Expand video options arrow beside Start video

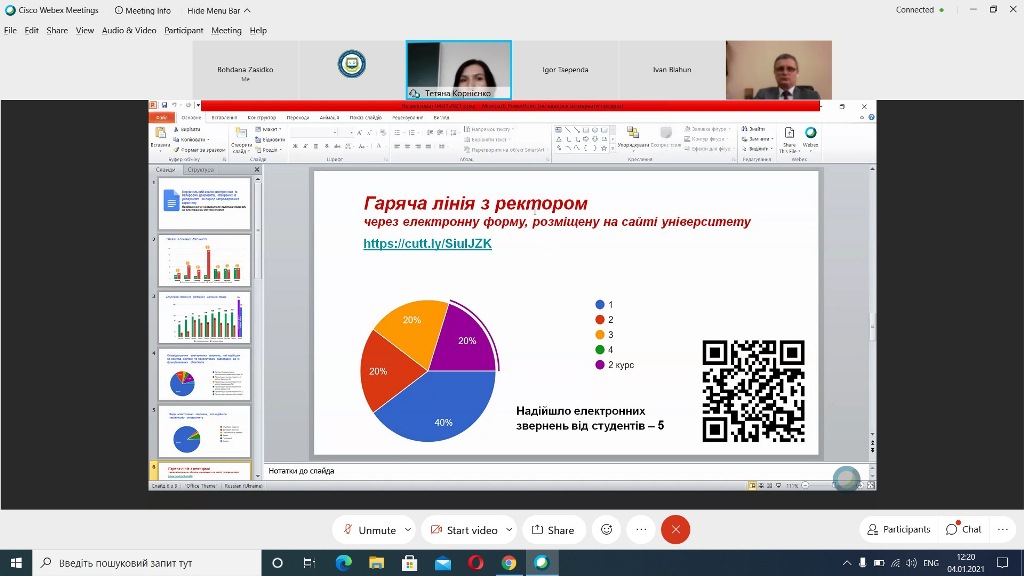point(509,530)
